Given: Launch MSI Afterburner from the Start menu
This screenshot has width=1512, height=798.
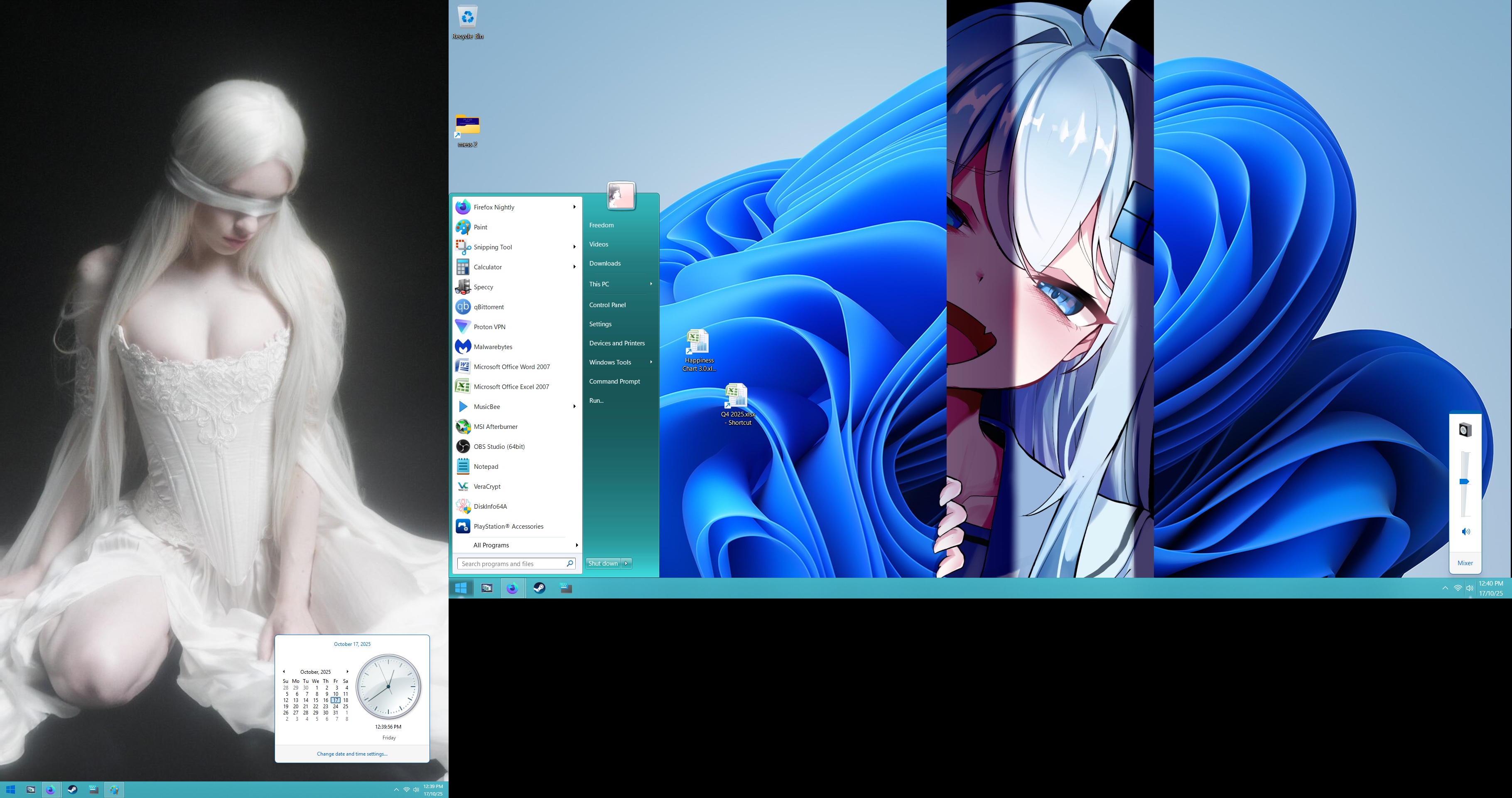Looking at the screenshot, I should click(495, 427).
